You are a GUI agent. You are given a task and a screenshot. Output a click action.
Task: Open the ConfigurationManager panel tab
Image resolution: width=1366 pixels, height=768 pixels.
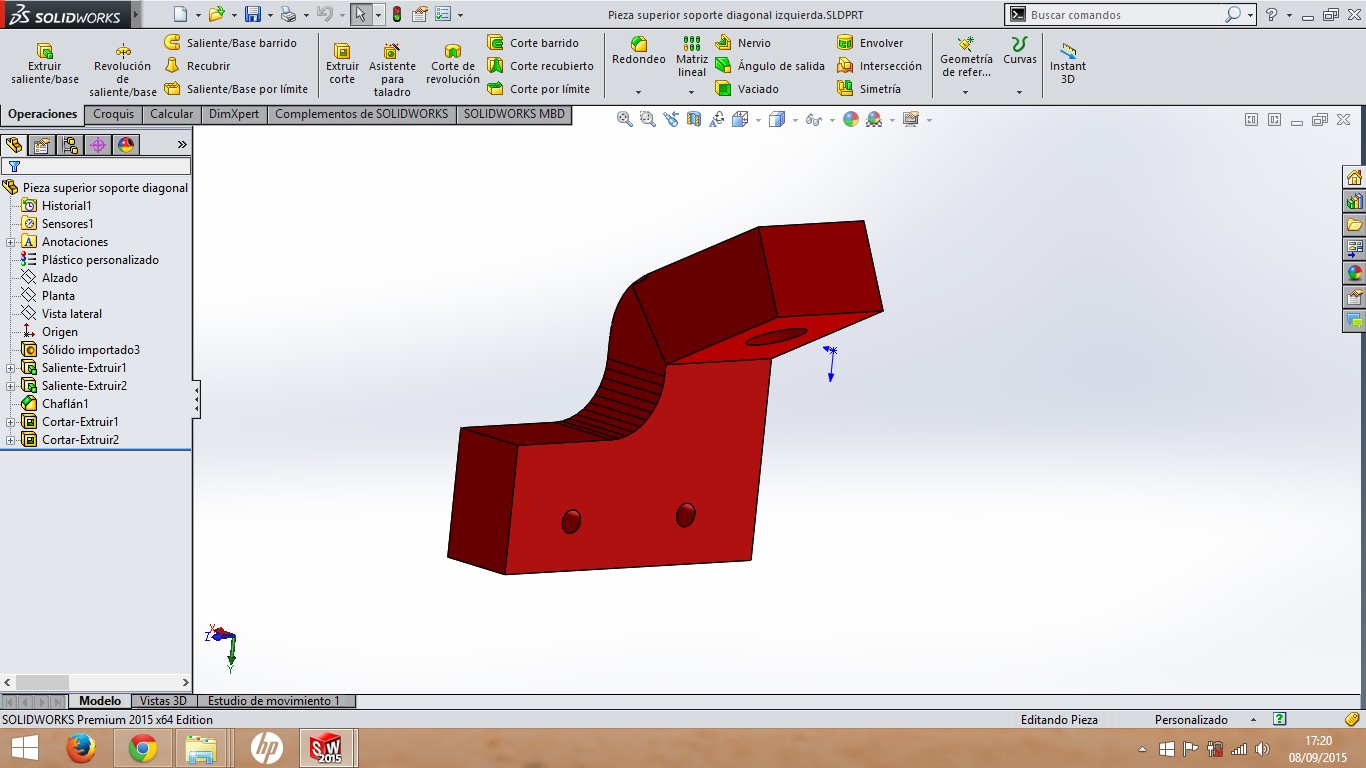[x=70, y=145]
